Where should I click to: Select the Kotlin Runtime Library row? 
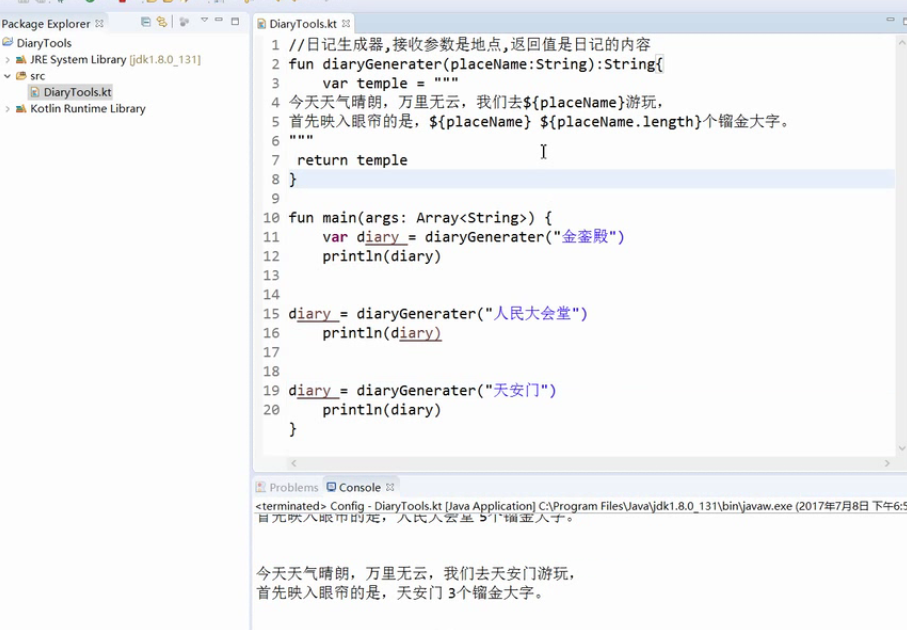point(88,109)
